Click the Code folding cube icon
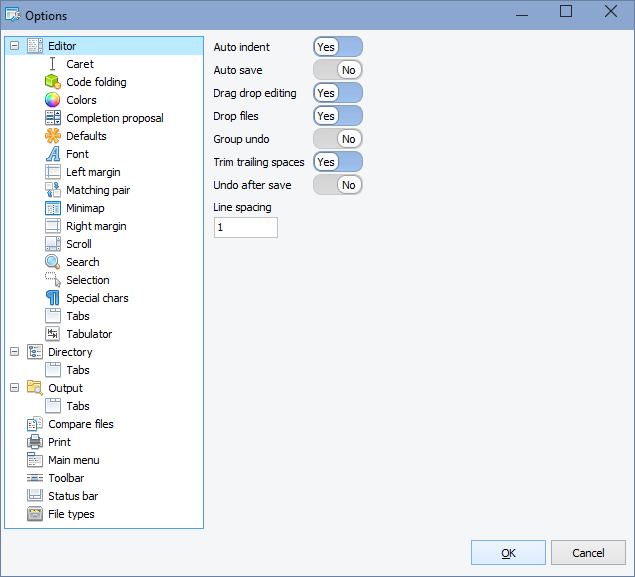This screenshot has width=635, height=577. 53,82
